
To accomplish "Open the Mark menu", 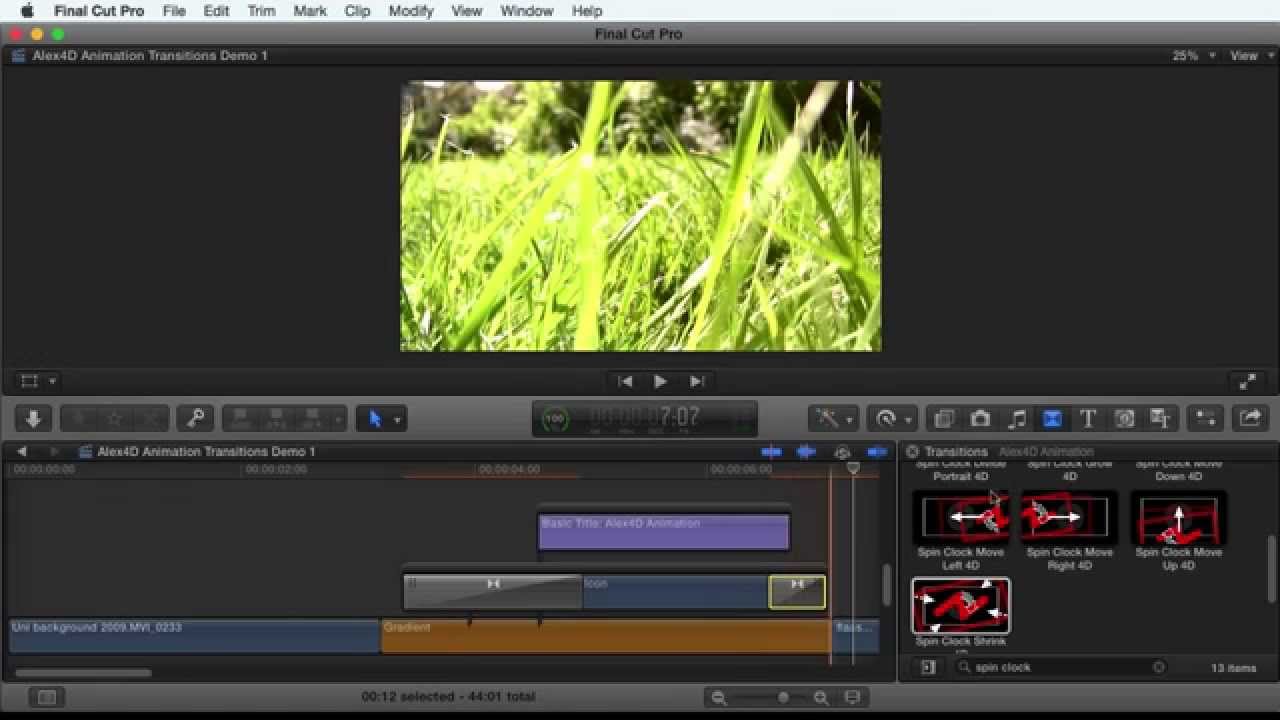I will click(310, 11).
